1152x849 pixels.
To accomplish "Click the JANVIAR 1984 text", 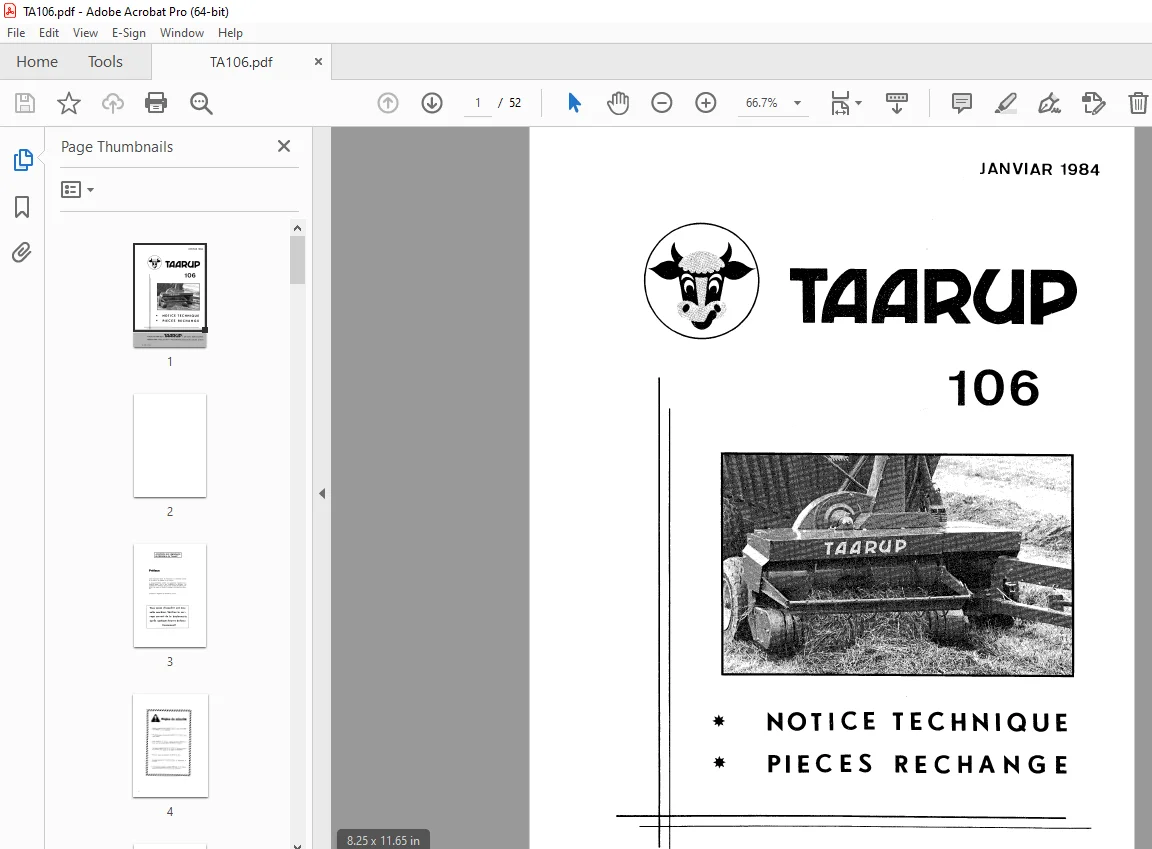I will [1040, 170].
